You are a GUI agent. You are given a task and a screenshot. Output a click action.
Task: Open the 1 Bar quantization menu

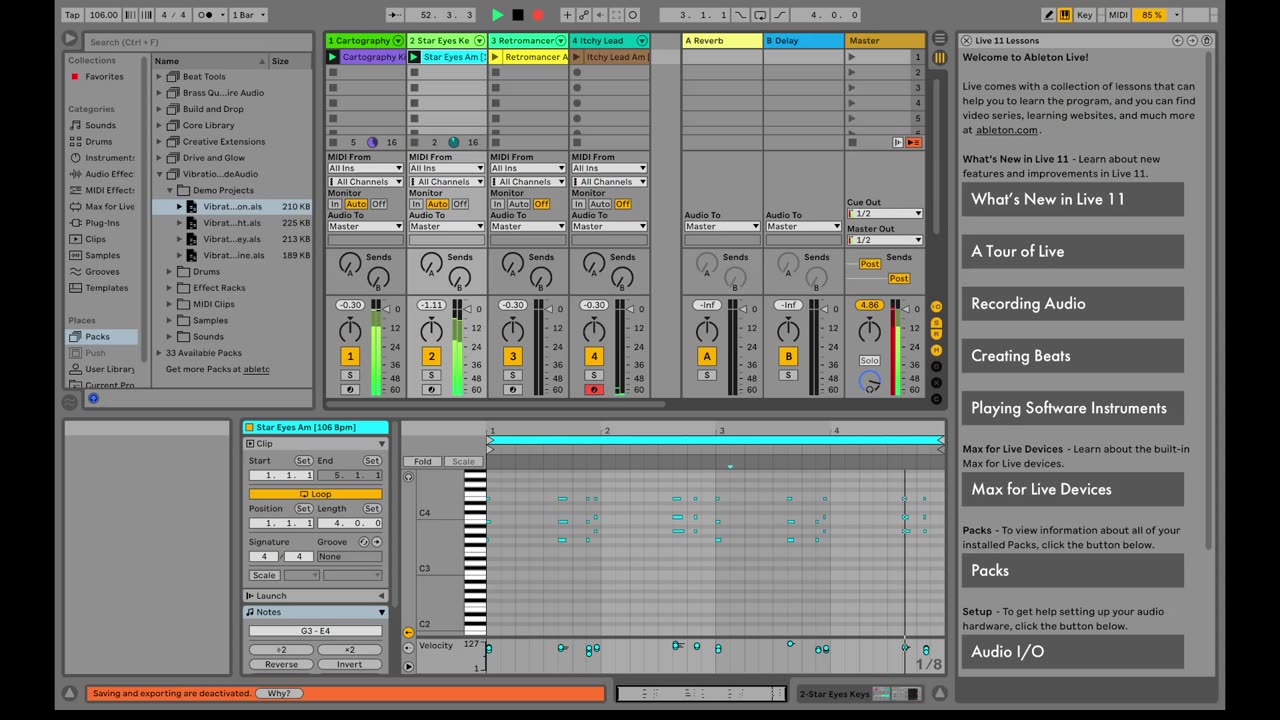(249, 15)
